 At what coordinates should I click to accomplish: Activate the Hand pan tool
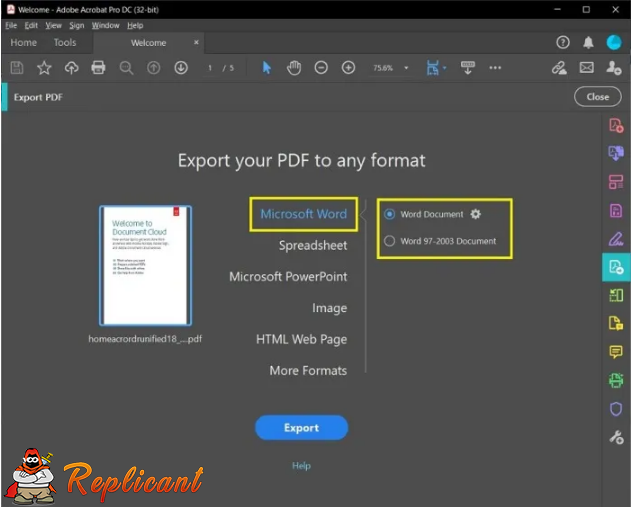tap(294, 68)
